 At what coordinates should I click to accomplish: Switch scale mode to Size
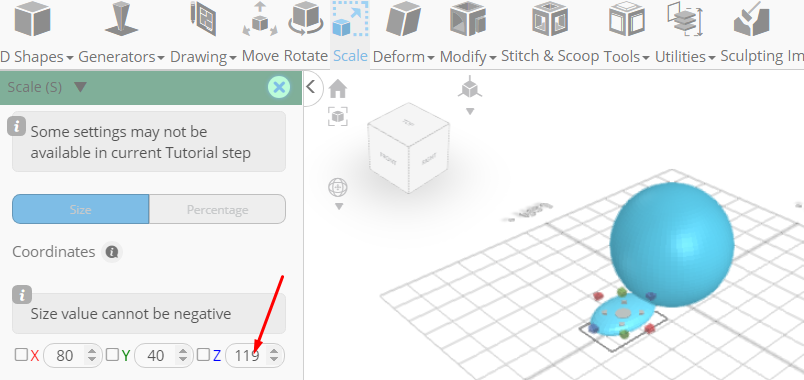[x=81, y=209]
